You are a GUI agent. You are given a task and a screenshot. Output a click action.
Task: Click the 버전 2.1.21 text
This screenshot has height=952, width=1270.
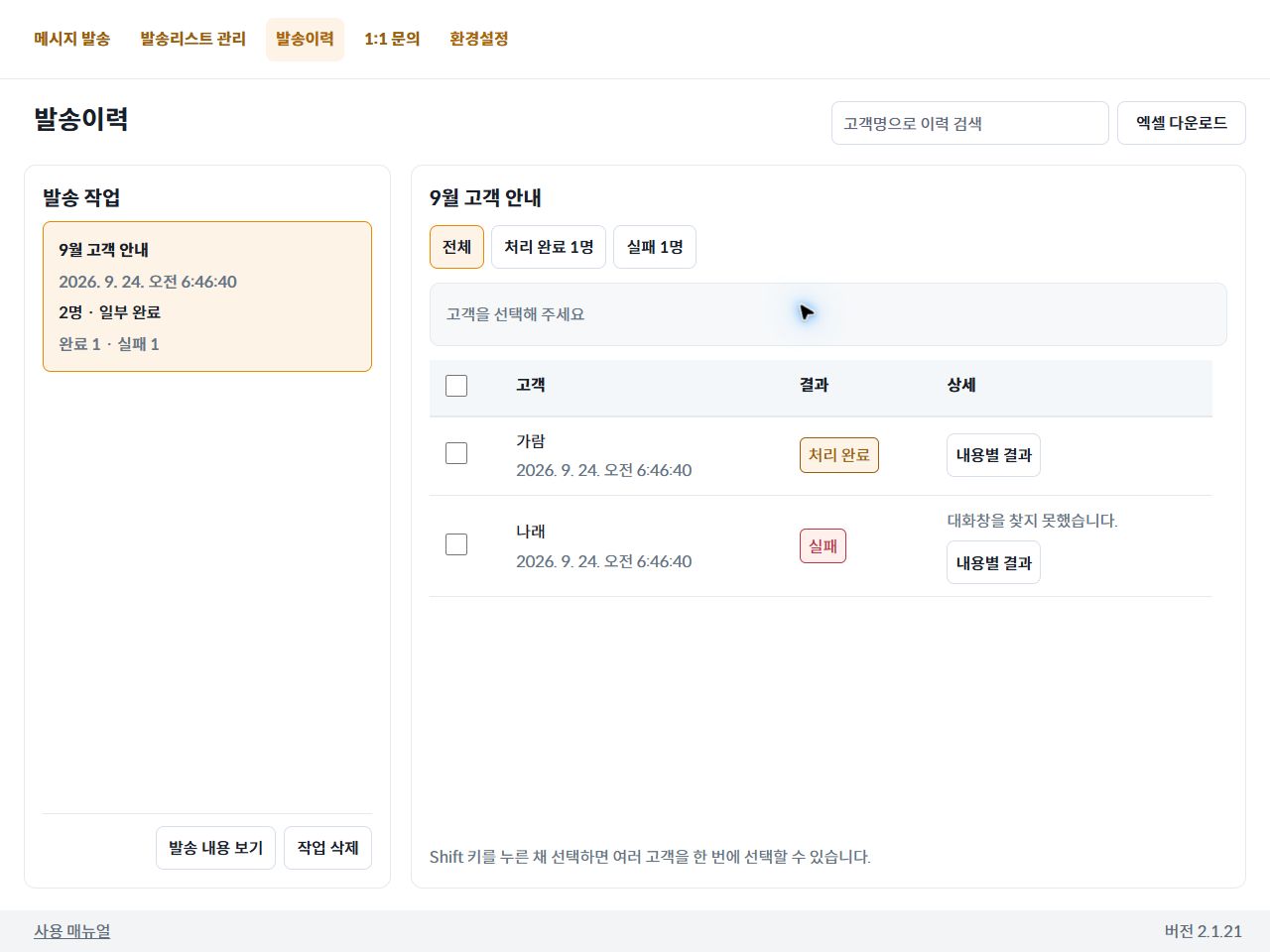1203,931
